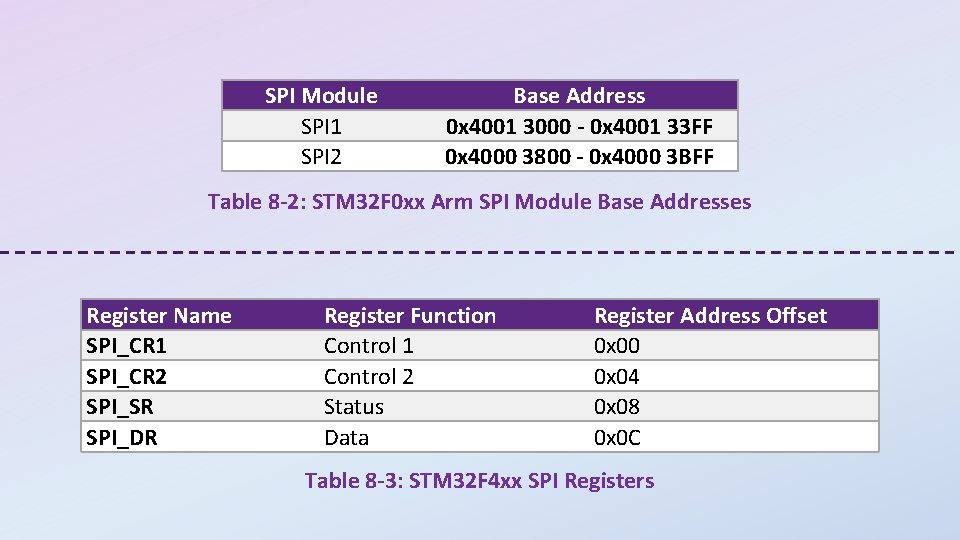Viewport: 960px width, 540px height.
Task: Click the Register Function column header
Action: click(x=410, y=316)
